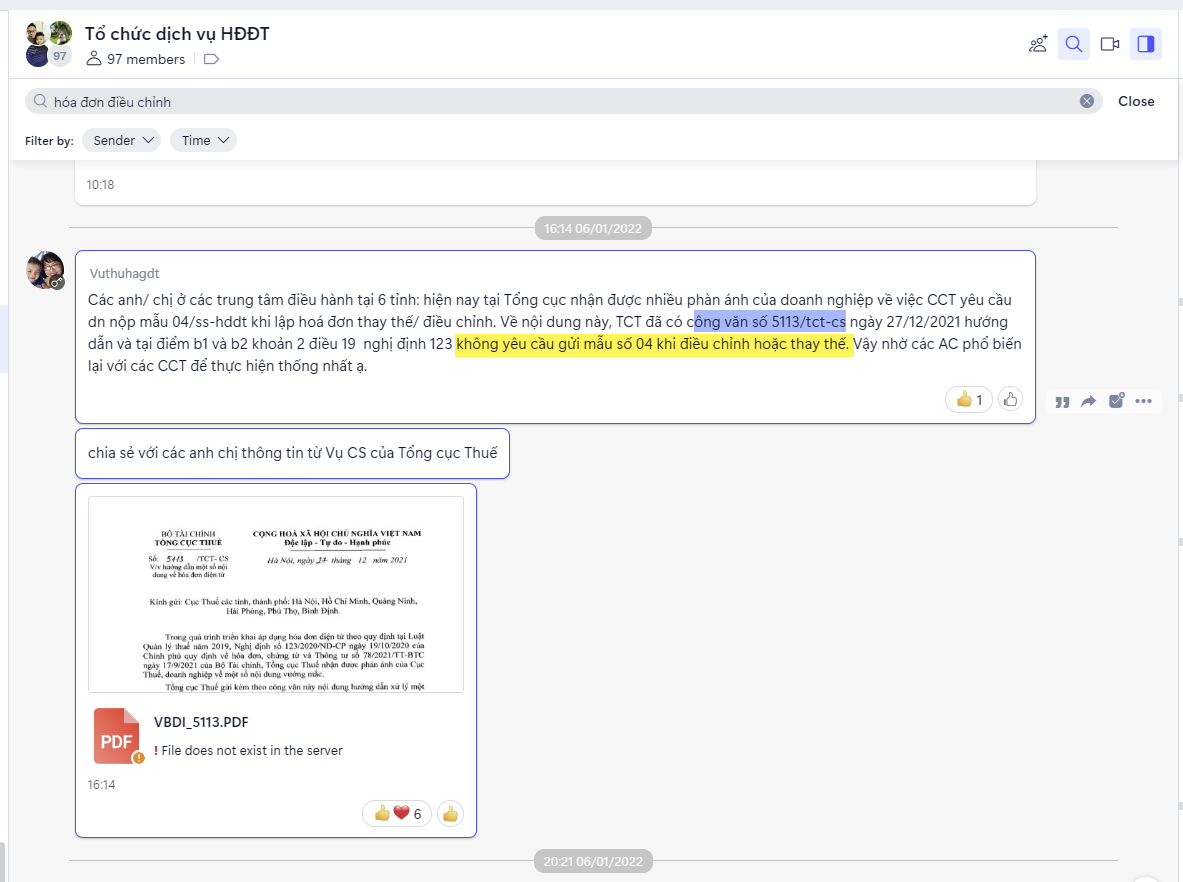Toggle like on the Vuthuhagdt message

[x=1010, y=400]
